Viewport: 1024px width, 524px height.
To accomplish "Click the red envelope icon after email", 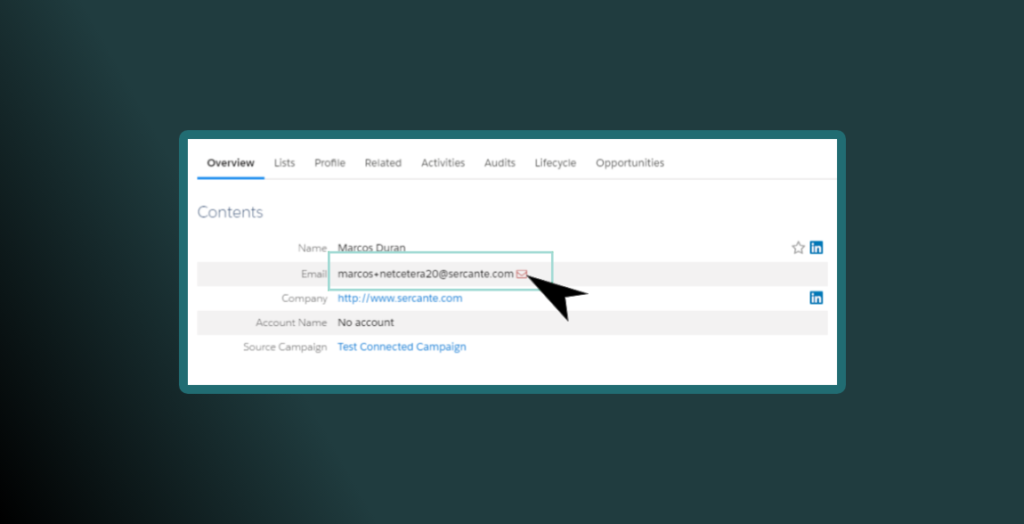I will [x=522, y=274].
